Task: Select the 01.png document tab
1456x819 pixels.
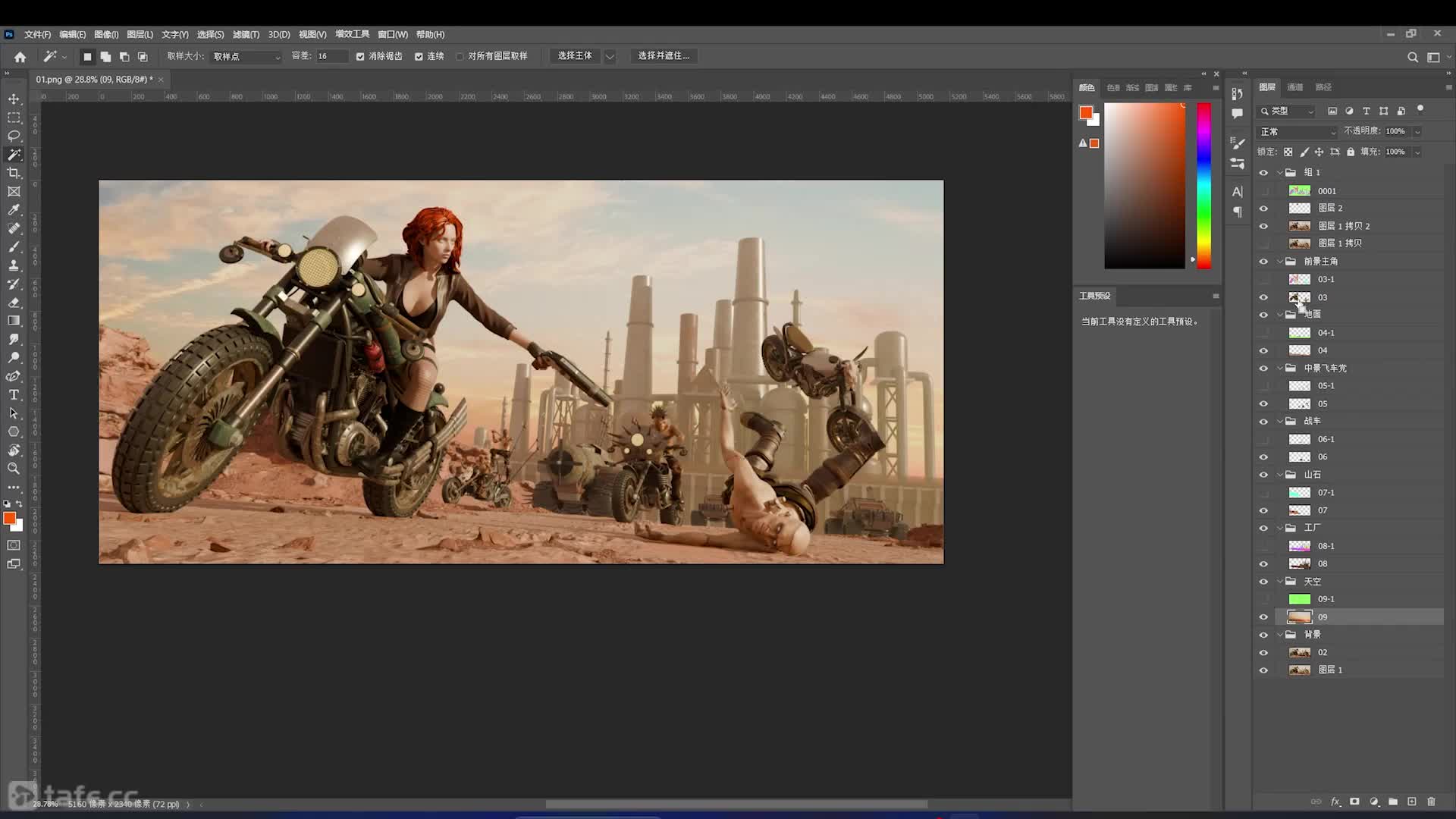Action: (x=99, y=80)
